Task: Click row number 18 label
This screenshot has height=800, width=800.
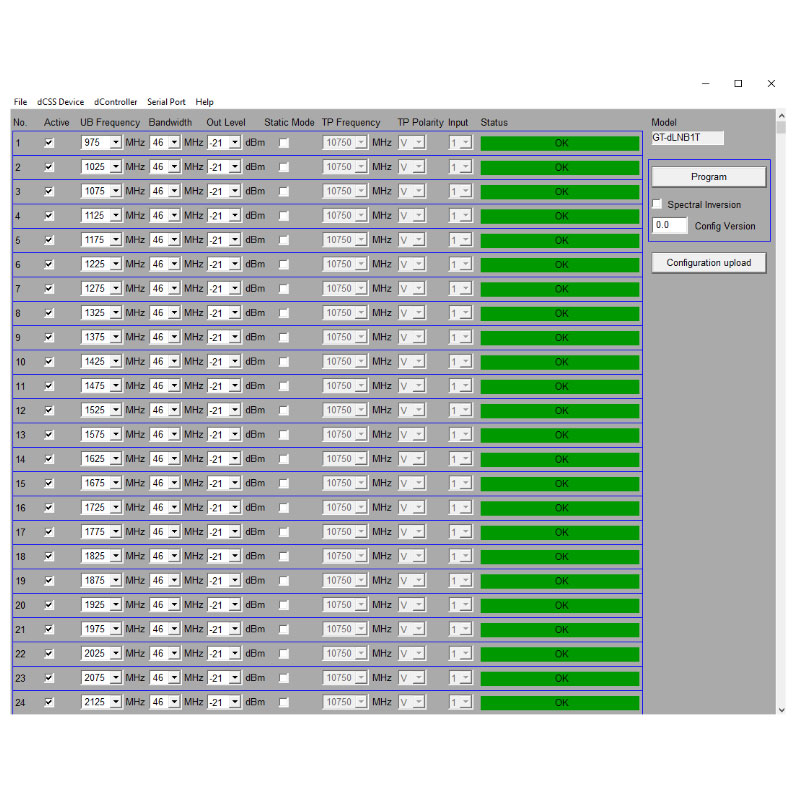Action: tap(20, 557)
